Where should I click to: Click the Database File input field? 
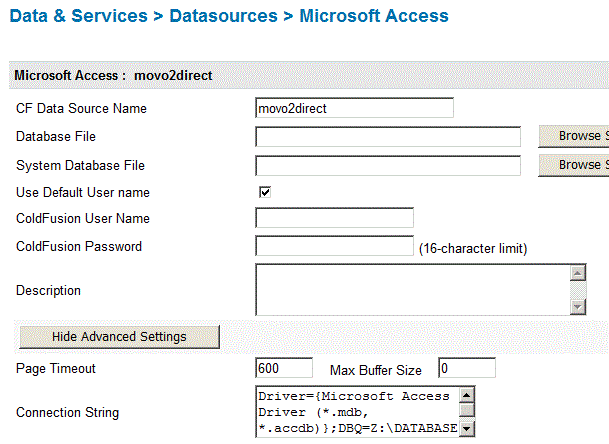pos(388,137)
